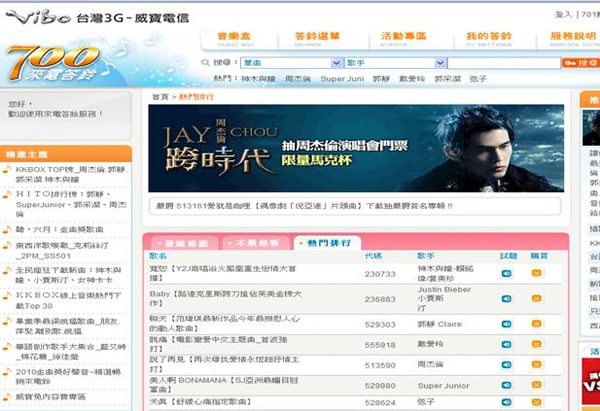Play preview for song code 528624

click(506, 402)
